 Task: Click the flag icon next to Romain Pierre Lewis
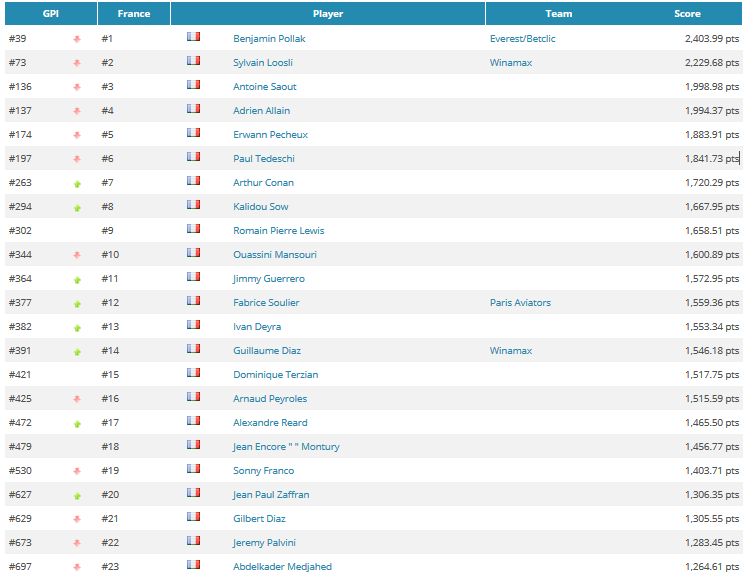[194, 229]
